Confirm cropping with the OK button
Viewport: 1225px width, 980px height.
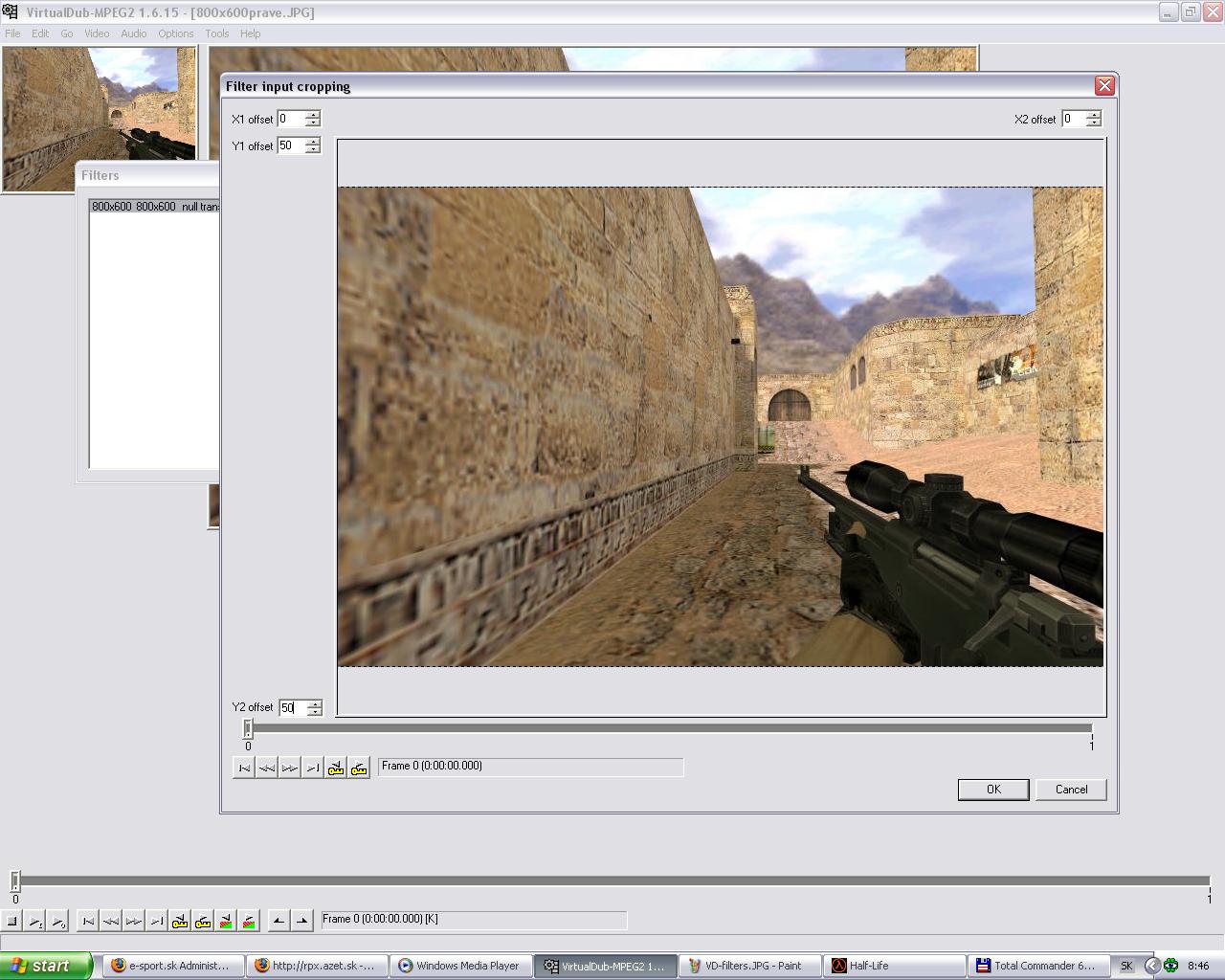tap(993, 790)
